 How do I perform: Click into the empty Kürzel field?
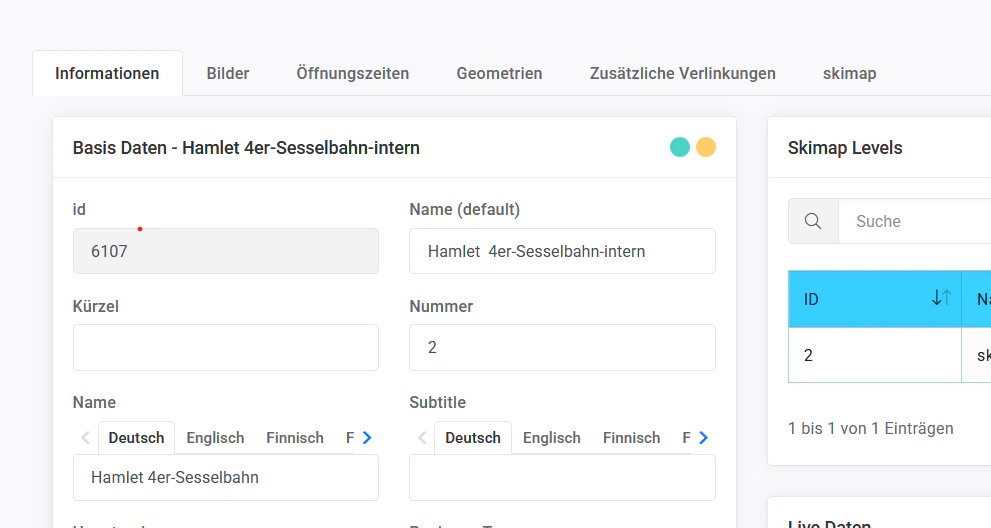pos(226,347)
